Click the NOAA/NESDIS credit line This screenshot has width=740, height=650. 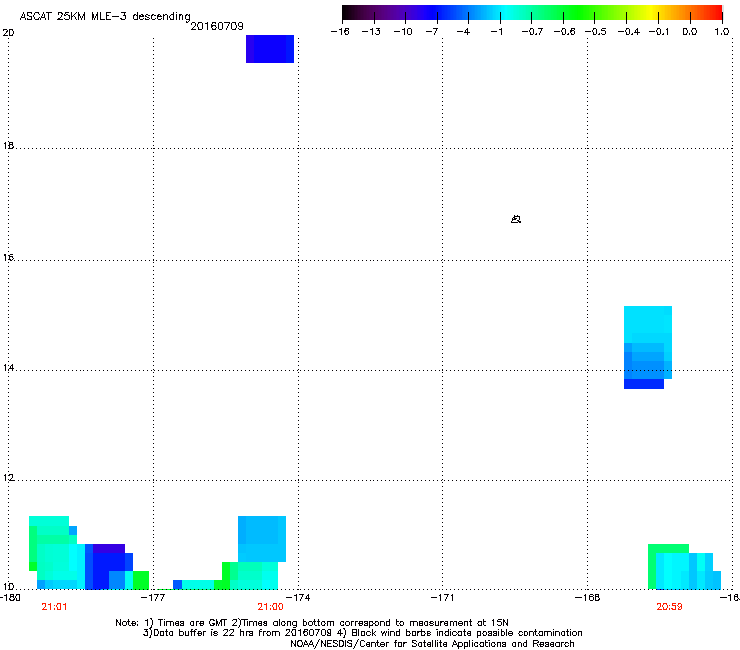click(432, 644)
